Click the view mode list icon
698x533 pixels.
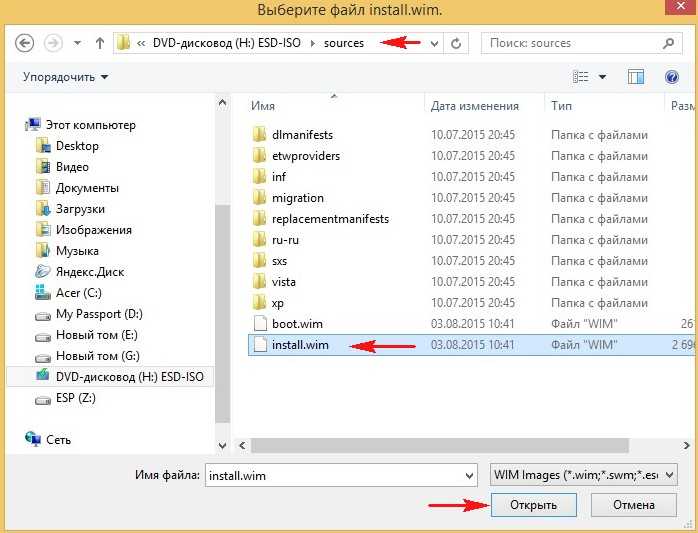pyautogui.click(x=580, y=77)
